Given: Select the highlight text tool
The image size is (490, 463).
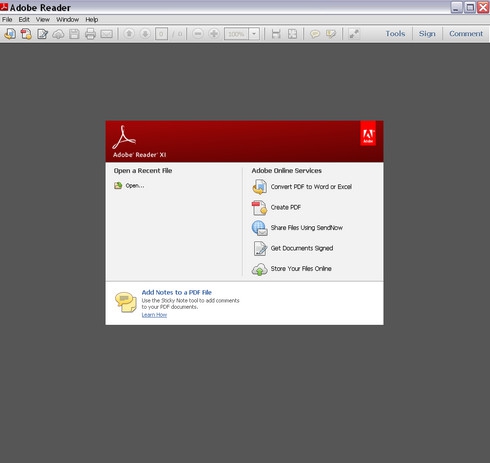Looking at the screenshot, I should pyautogui.click(x=331, y=34).
